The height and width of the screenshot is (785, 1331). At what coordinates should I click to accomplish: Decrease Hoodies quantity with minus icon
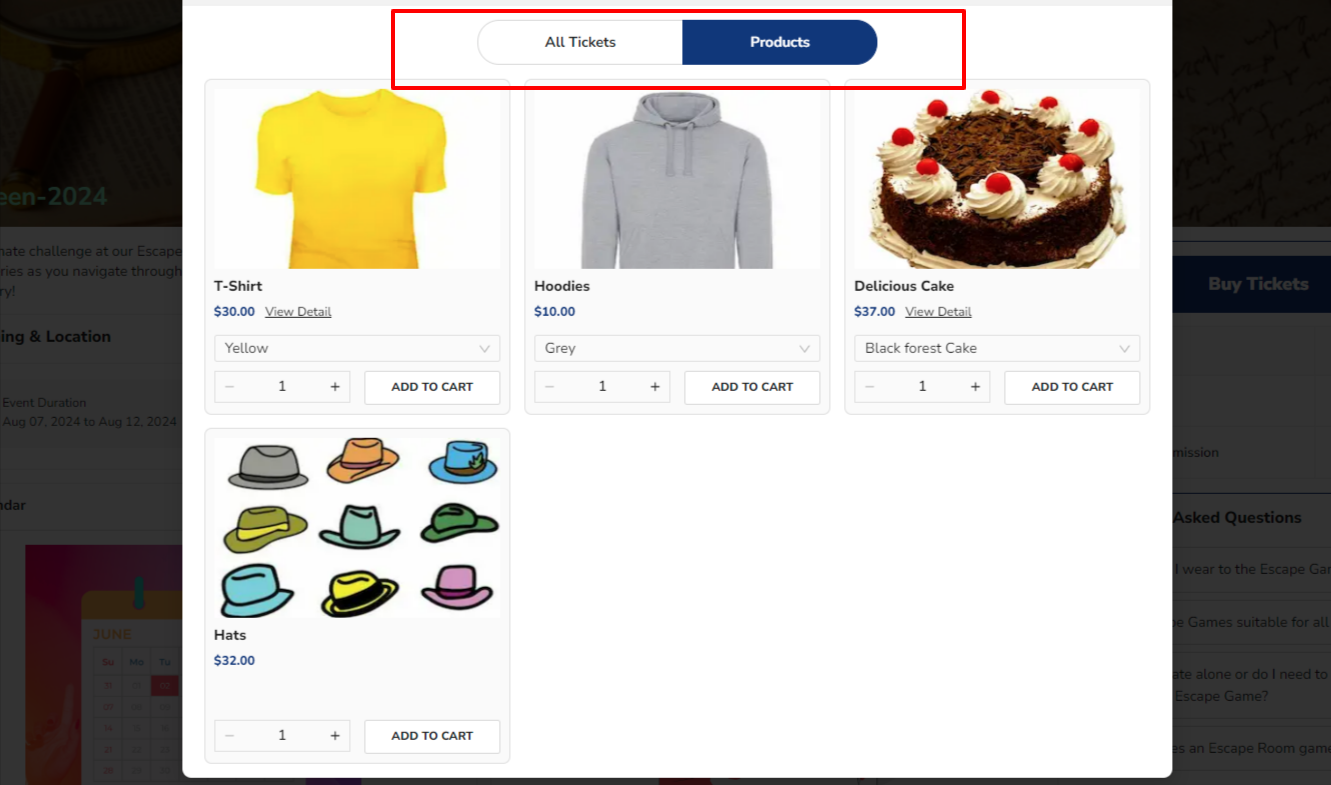(550, 387)
